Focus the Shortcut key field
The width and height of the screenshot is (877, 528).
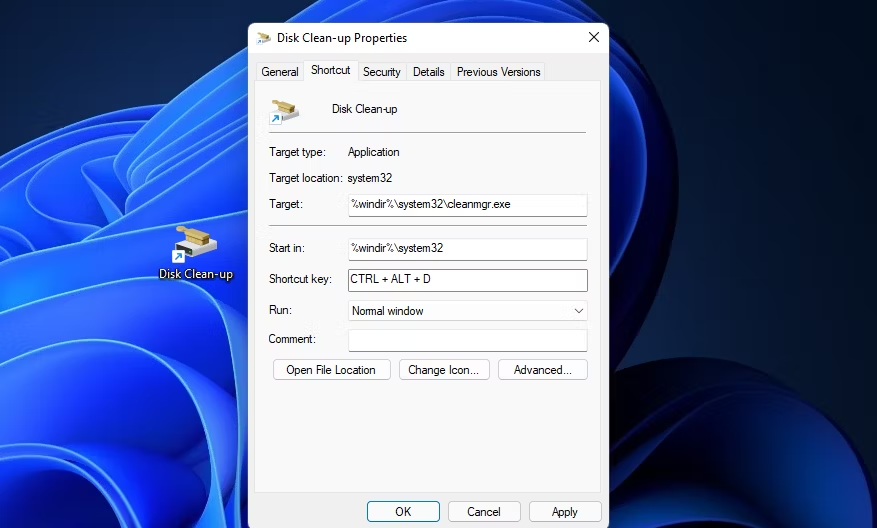click(x=468, y=280)
